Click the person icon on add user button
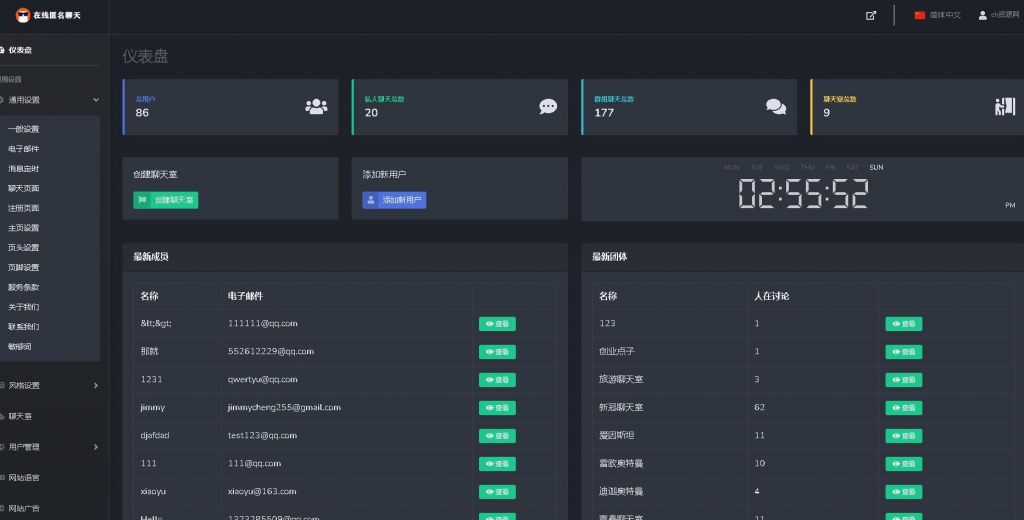 (371, 200)
